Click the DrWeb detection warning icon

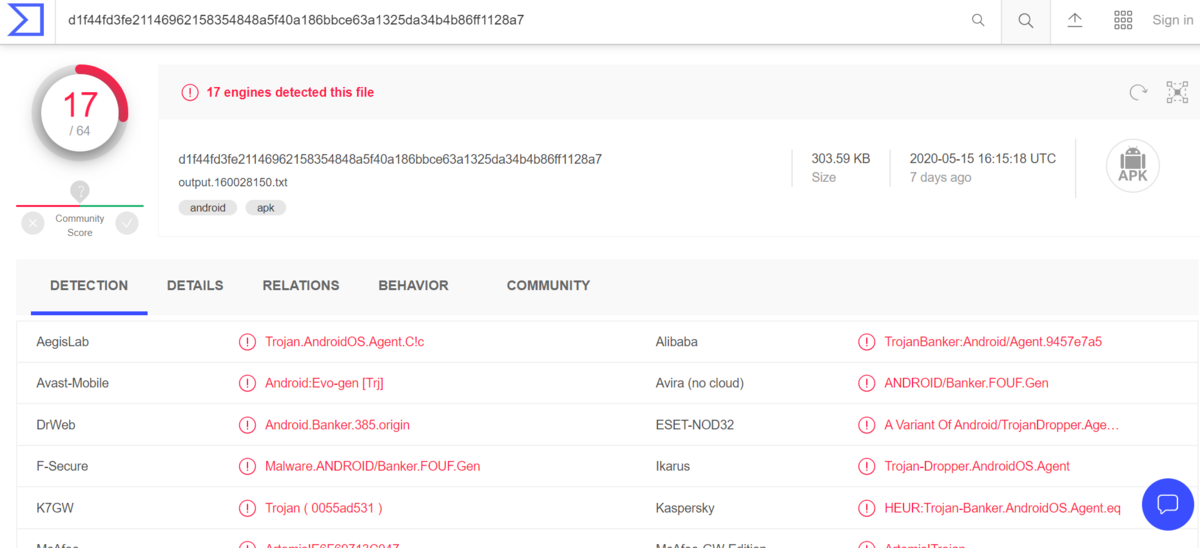pos(247,425)
